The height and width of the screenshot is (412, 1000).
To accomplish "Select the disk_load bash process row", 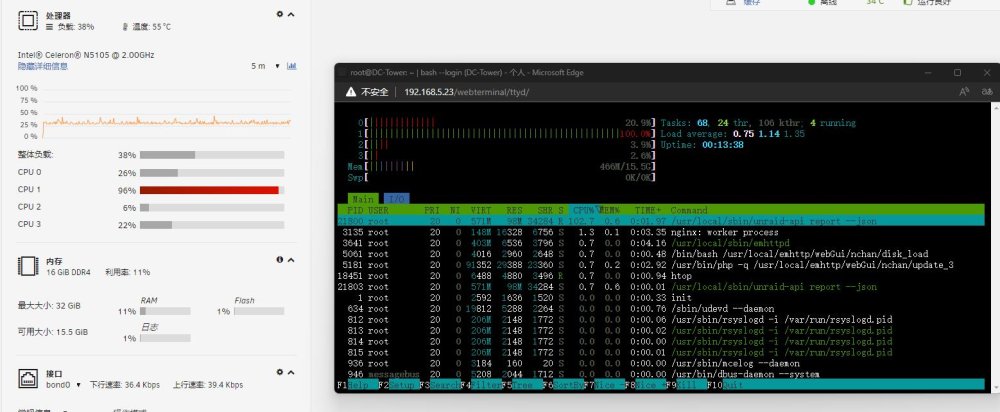I will (661, 254).
